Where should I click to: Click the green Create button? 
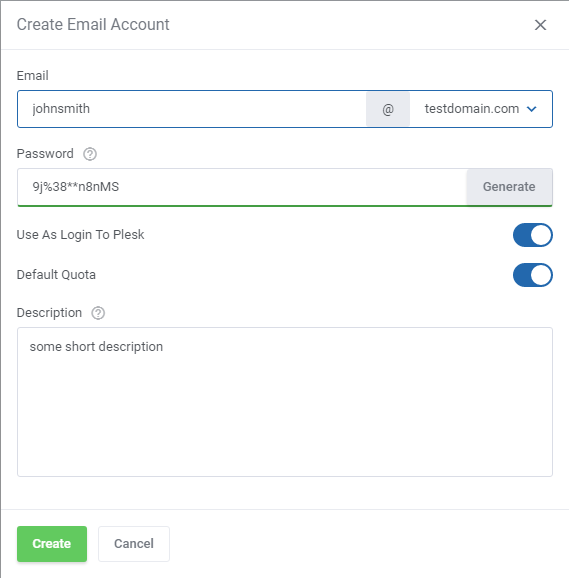pos(52,544)
